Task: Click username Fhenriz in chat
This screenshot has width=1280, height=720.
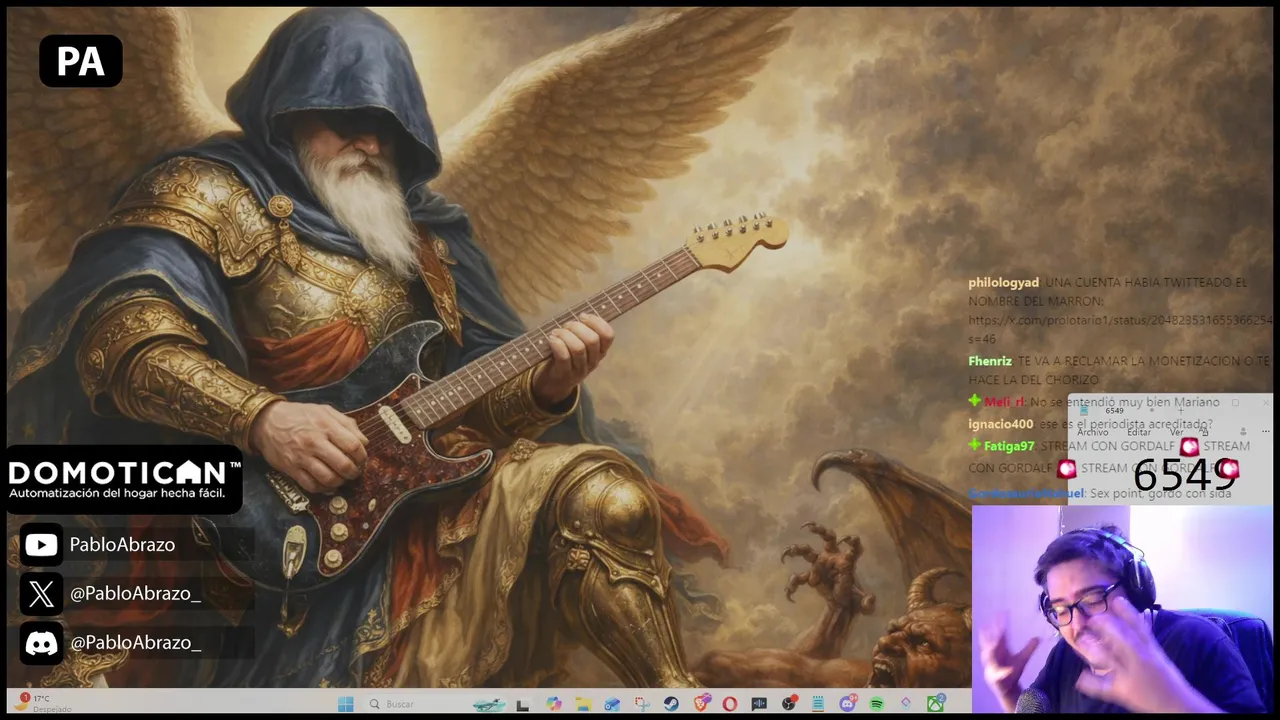Action: (990, 361)
